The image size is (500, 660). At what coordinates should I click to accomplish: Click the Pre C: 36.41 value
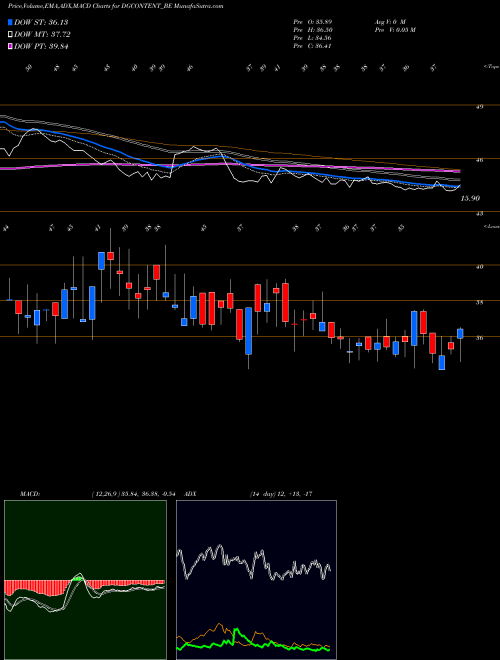click(x=315, y=46)
